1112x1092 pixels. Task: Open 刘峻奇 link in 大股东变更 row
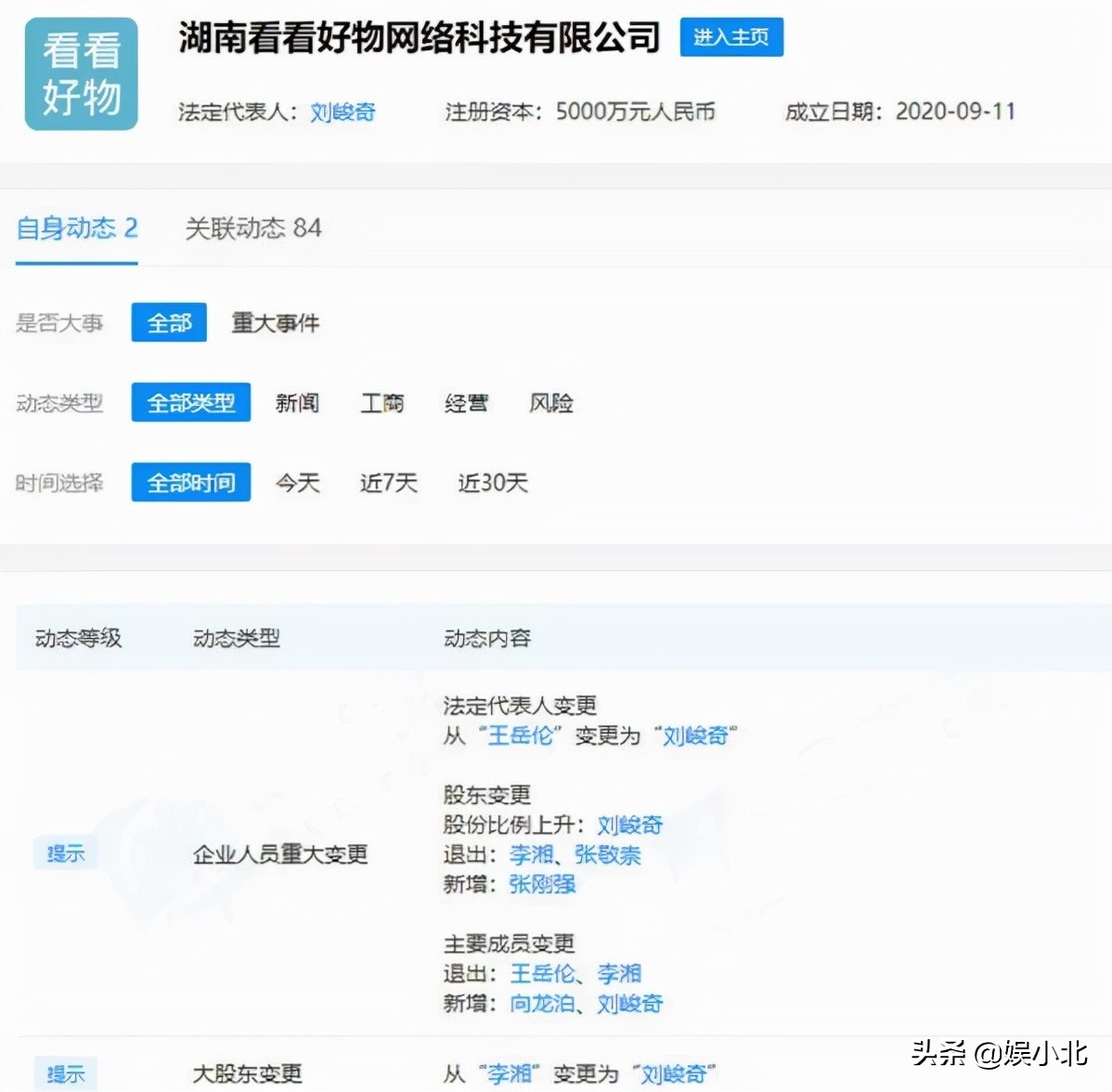pyautogui.click(x=674, y=1073)
